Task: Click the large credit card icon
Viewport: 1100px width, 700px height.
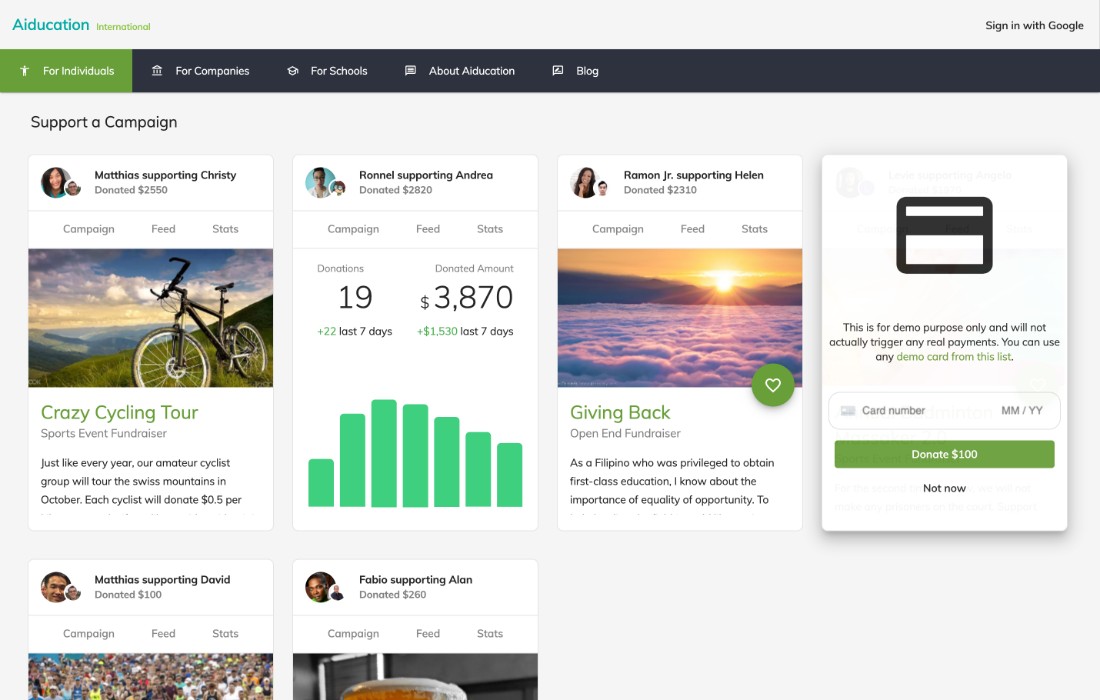Action: click(x=944, y=235)
